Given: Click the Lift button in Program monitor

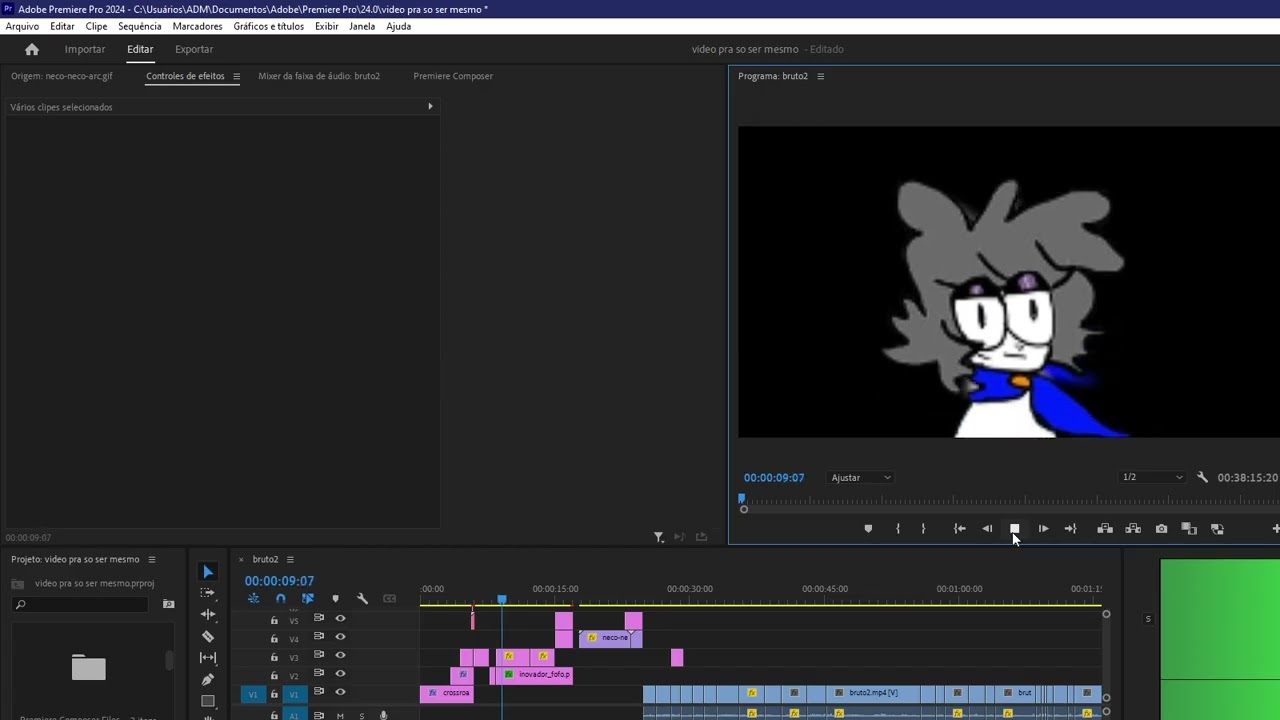Looking at the screenshot, I should pyautogui.click(x=1105, y=529).
